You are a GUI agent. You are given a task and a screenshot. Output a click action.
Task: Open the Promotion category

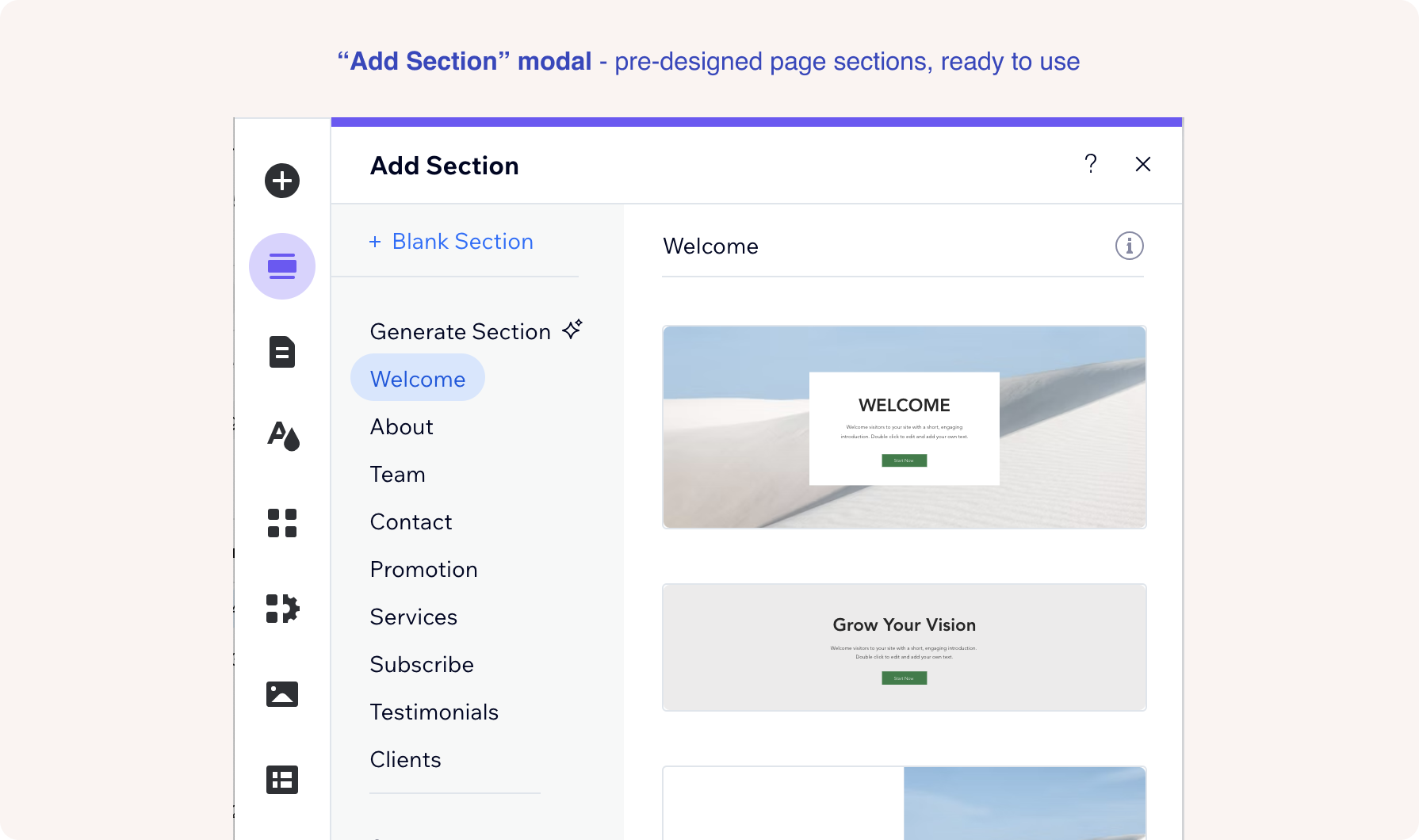click(423, 570)
